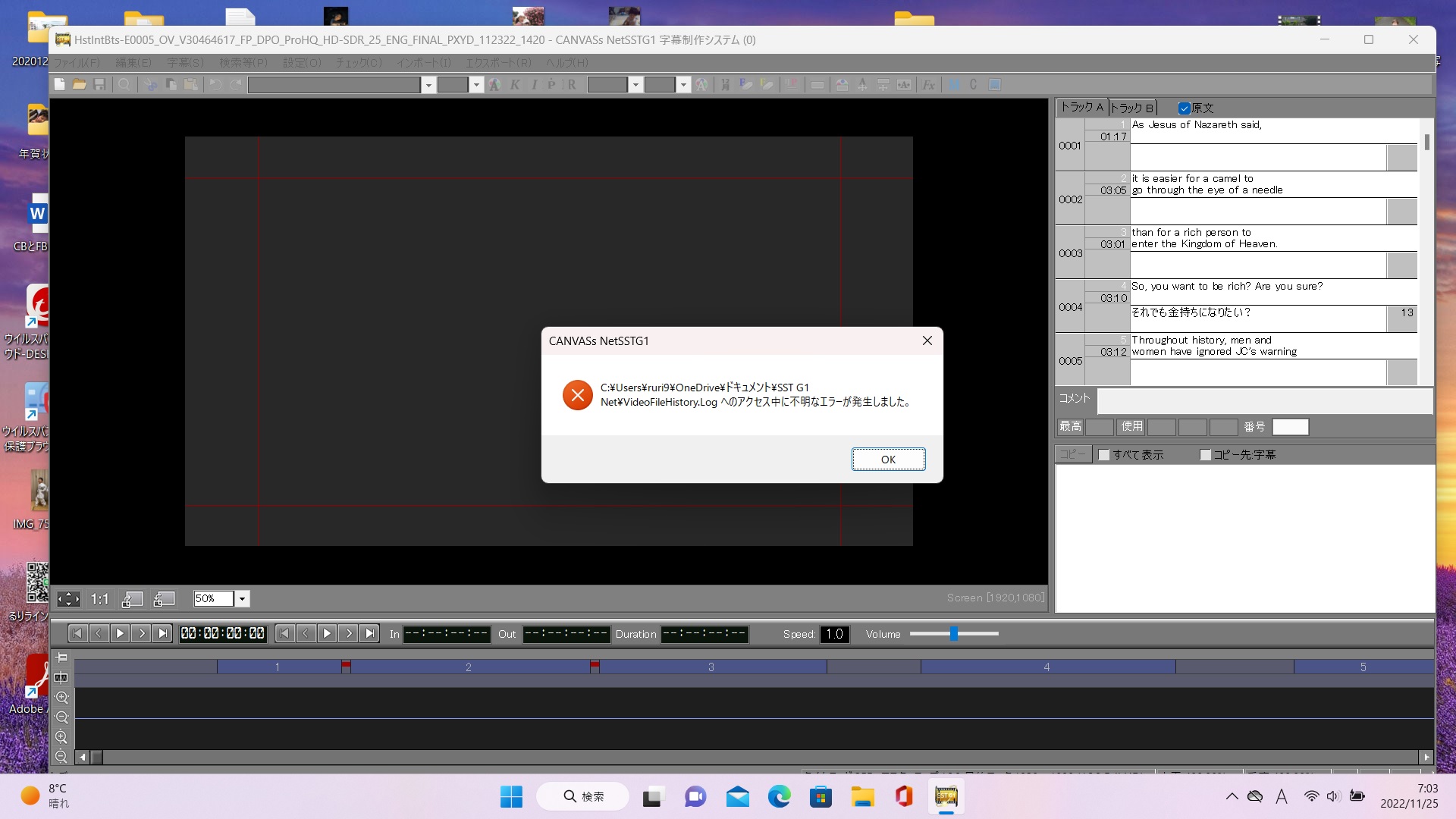Open the font size dropdown beside font name

476,85
